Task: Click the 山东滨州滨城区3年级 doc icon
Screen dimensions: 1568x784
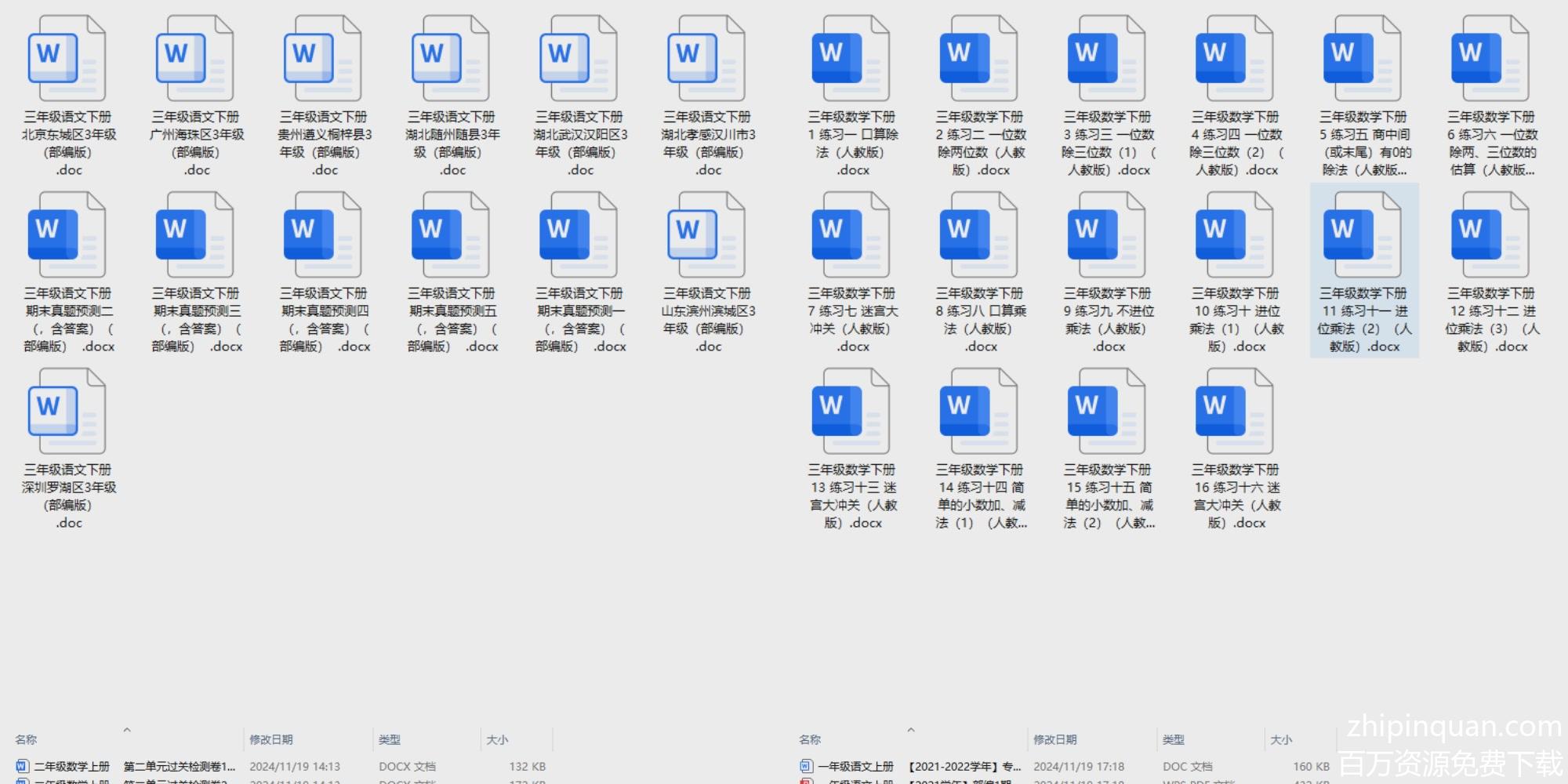Action: (x=706, y=235)
